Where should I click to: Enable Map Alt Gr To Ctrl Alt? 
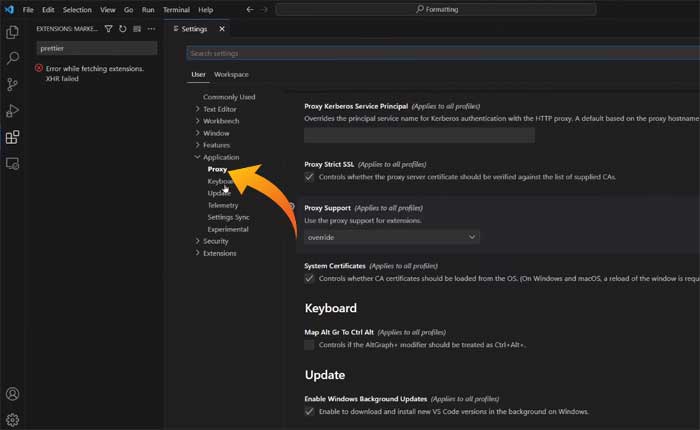coord(309,344)
